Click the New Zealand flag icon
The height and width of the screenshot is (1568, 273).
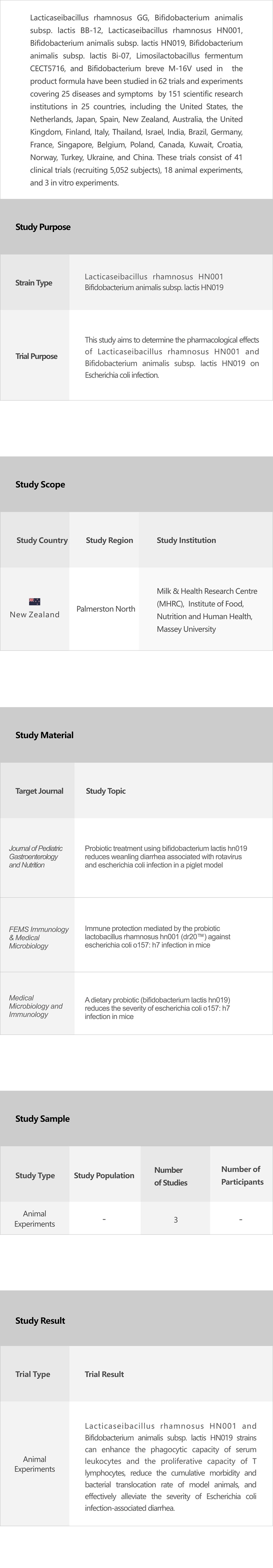coord(35,601)
